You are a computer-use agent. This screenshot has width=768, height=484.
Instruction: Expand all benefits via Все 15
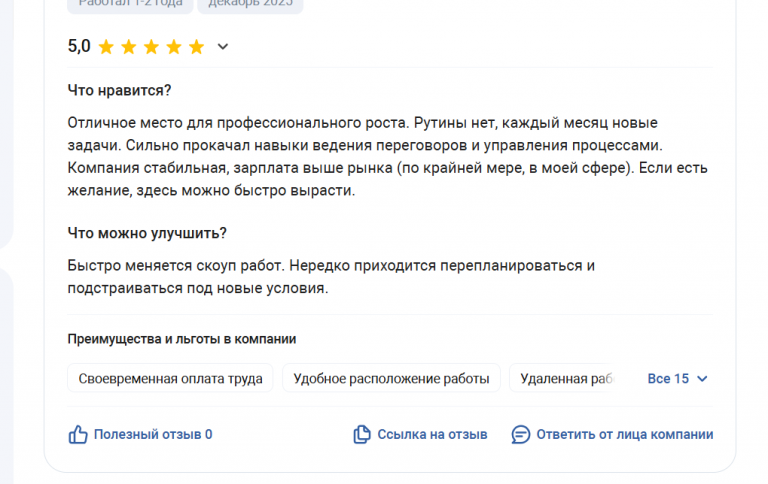668,379
